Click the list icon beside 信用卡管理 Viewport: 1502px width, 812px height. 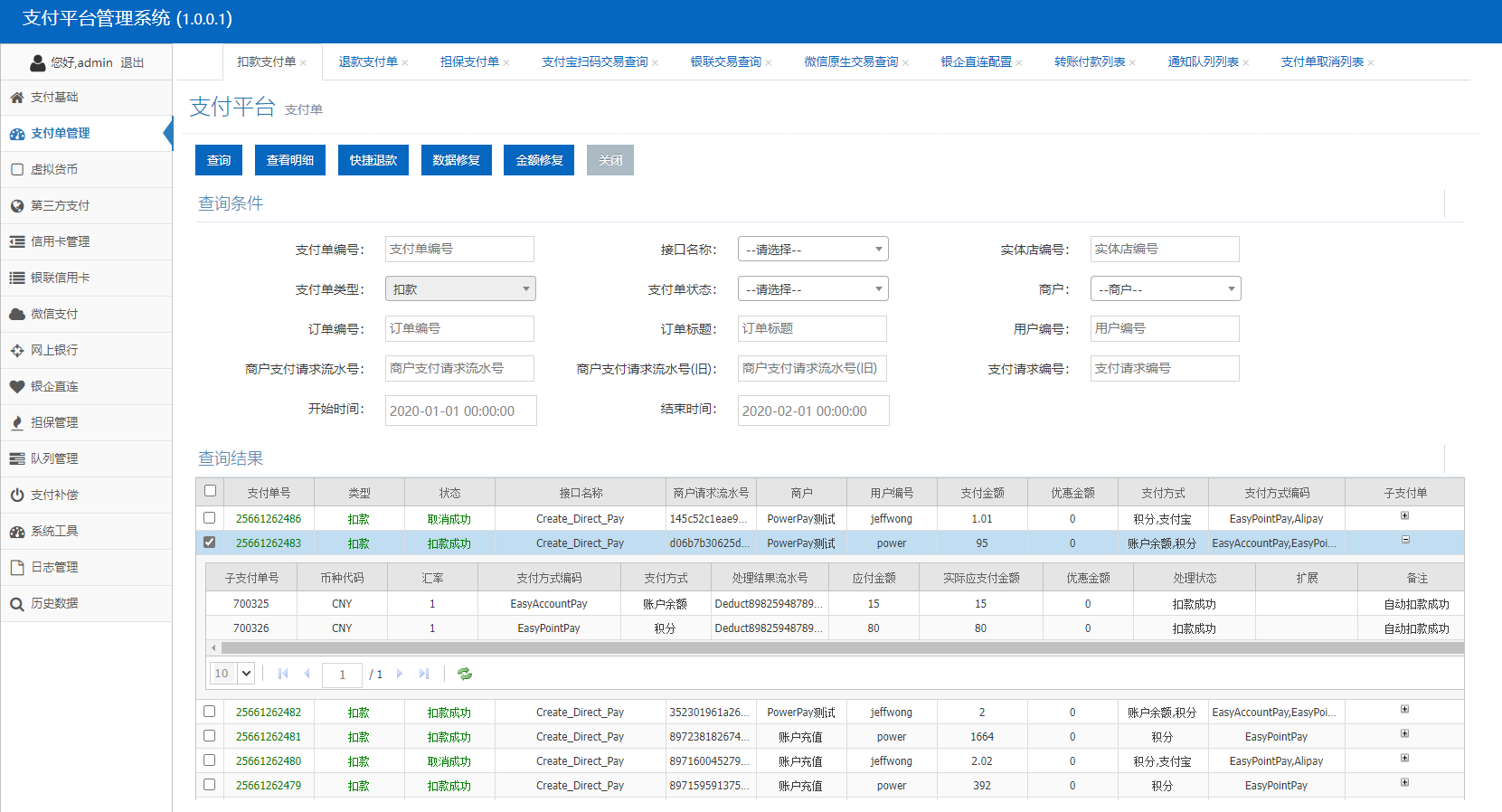[17, 241]
